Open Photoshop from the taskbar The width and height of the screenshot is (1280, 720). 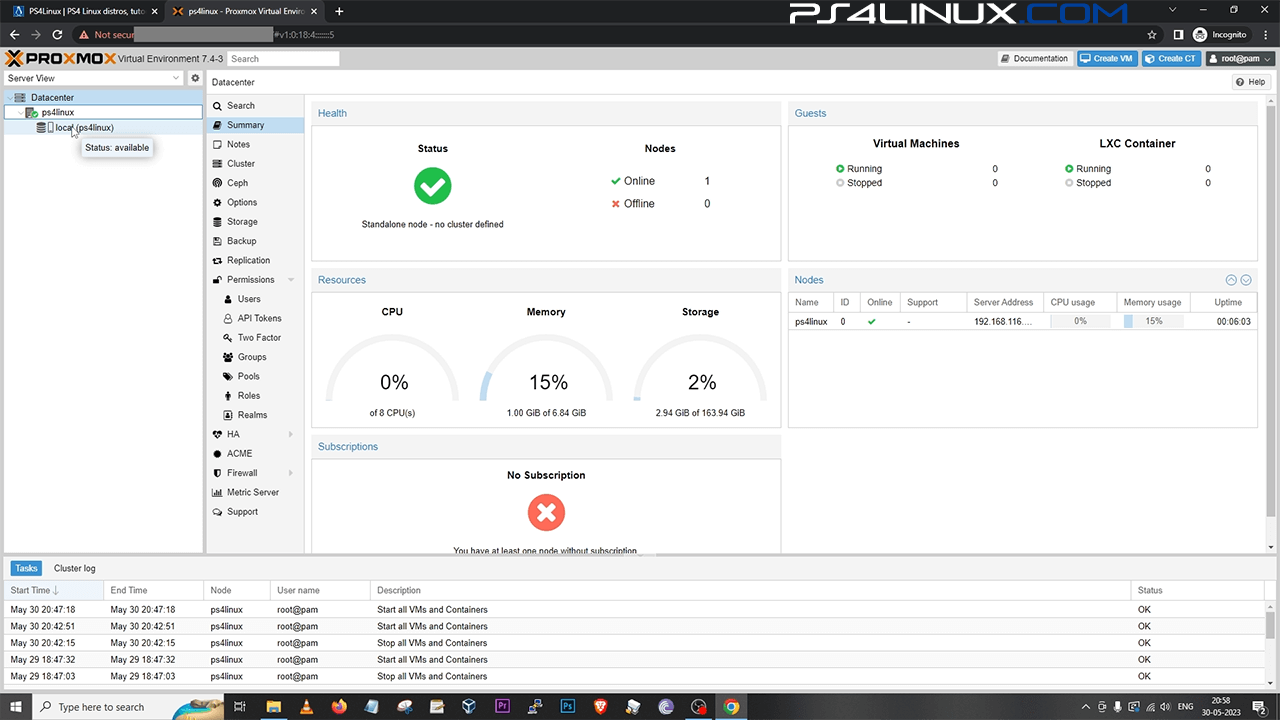tap(568, 707)
